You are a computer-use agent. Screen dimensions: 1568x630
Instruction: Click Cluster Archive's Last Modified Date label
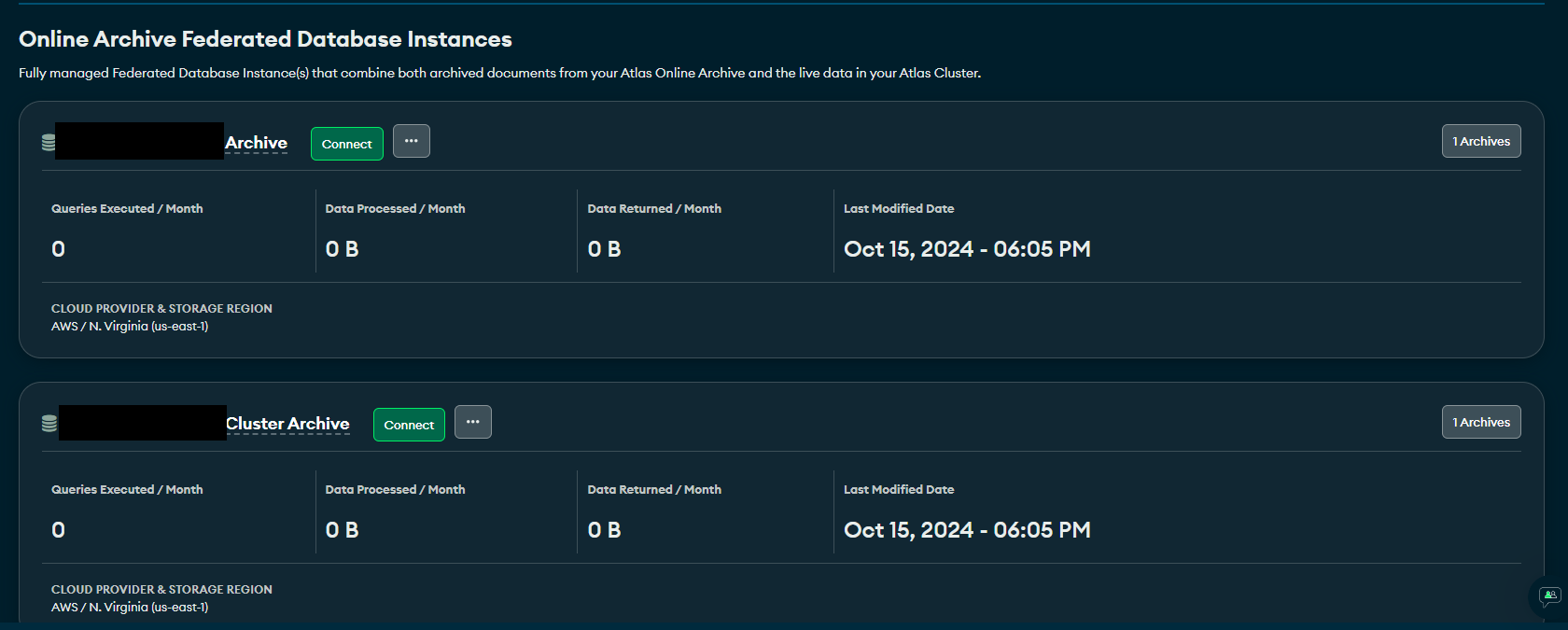899,490
